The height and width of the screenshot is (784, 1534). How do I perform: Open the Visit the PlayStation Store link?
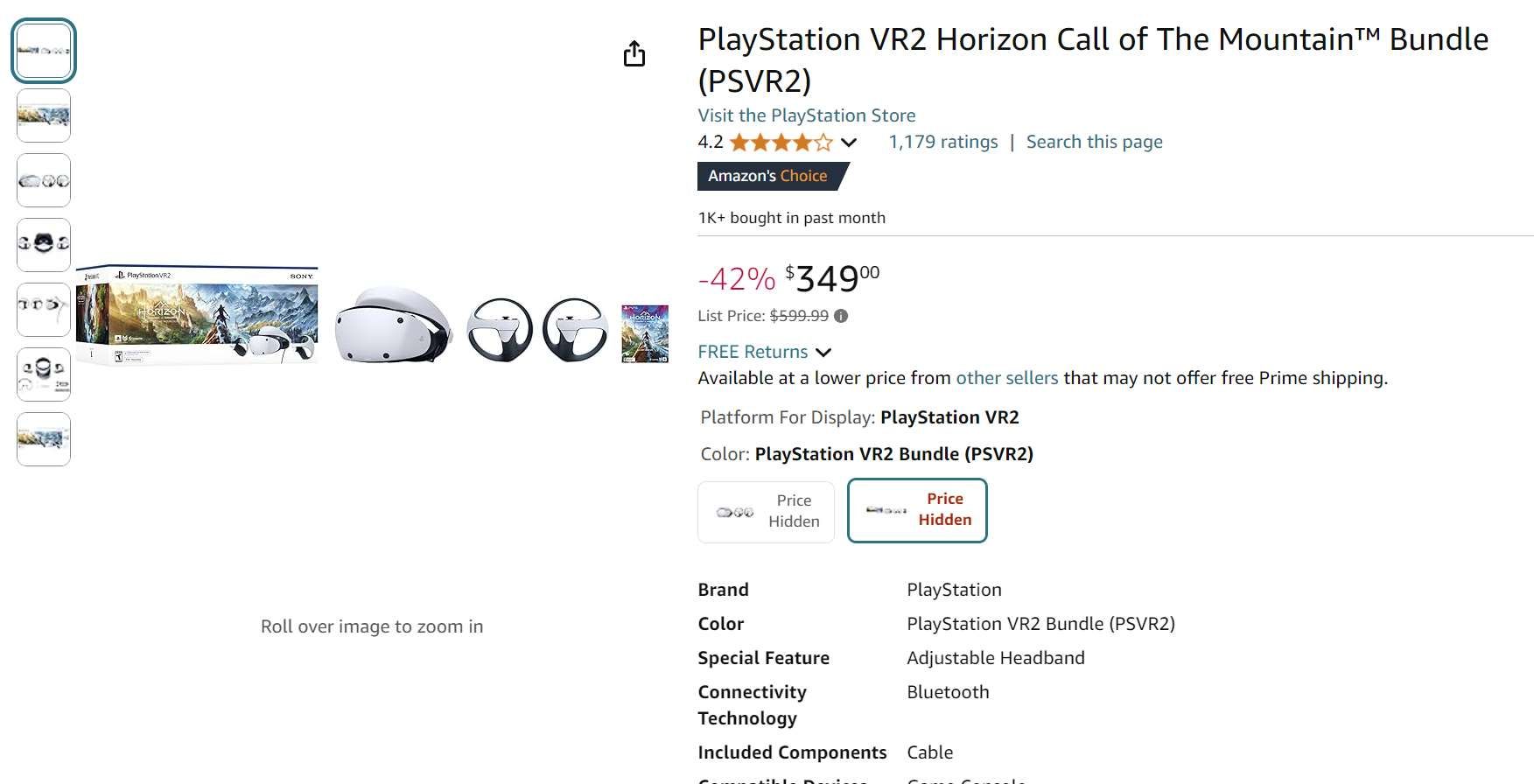pyautogui.click(x=806, y=115)
